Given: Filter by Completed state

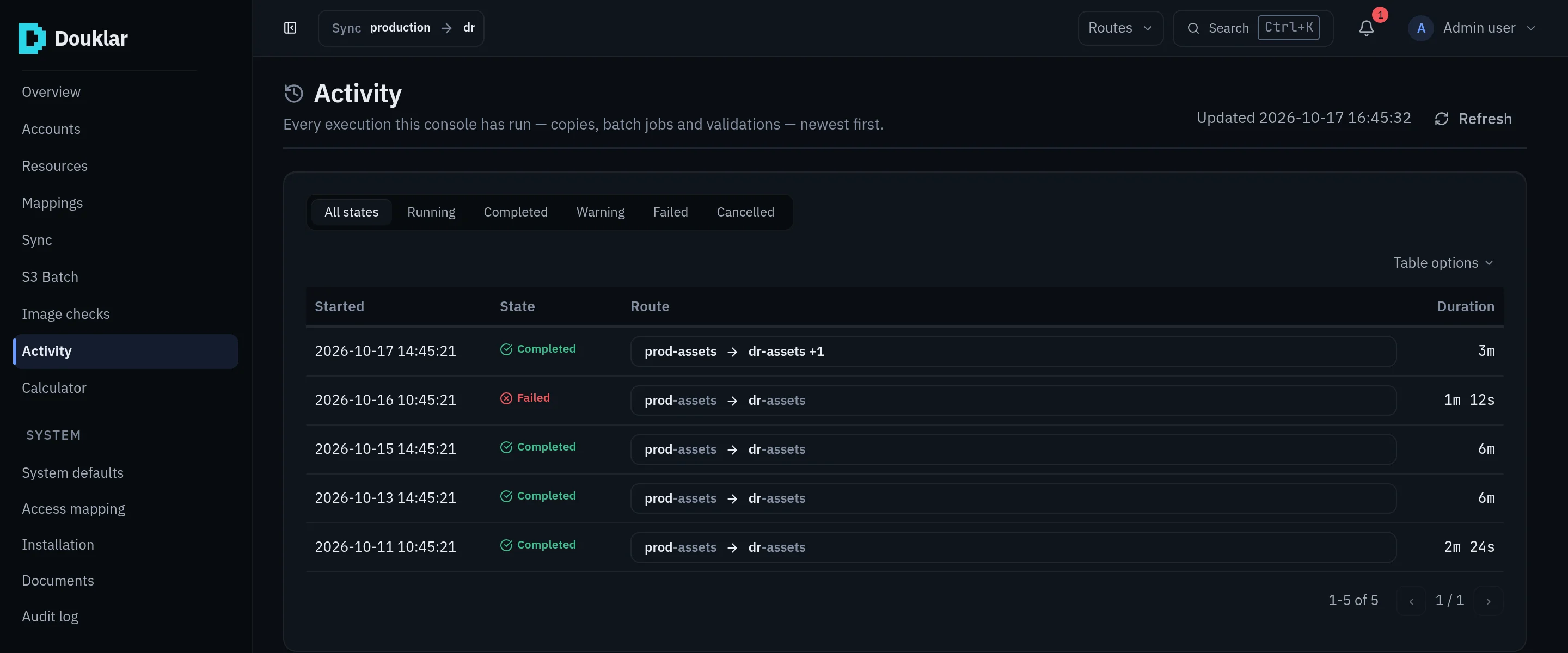Looking at the screenshot, I should pyautogui.click(x=516, y=212).
